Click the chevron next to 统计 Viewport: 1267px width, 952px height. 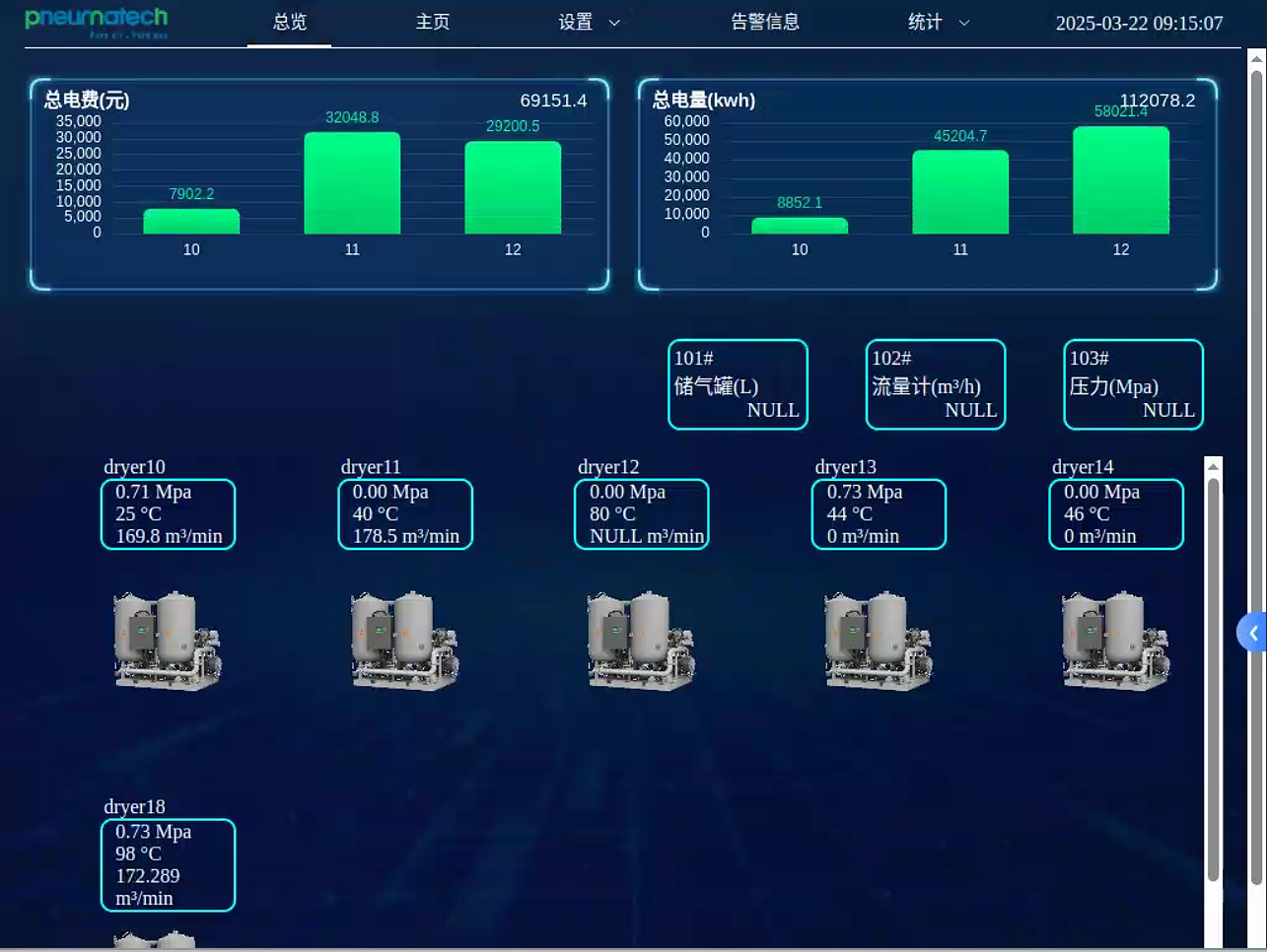click(964, 23)
